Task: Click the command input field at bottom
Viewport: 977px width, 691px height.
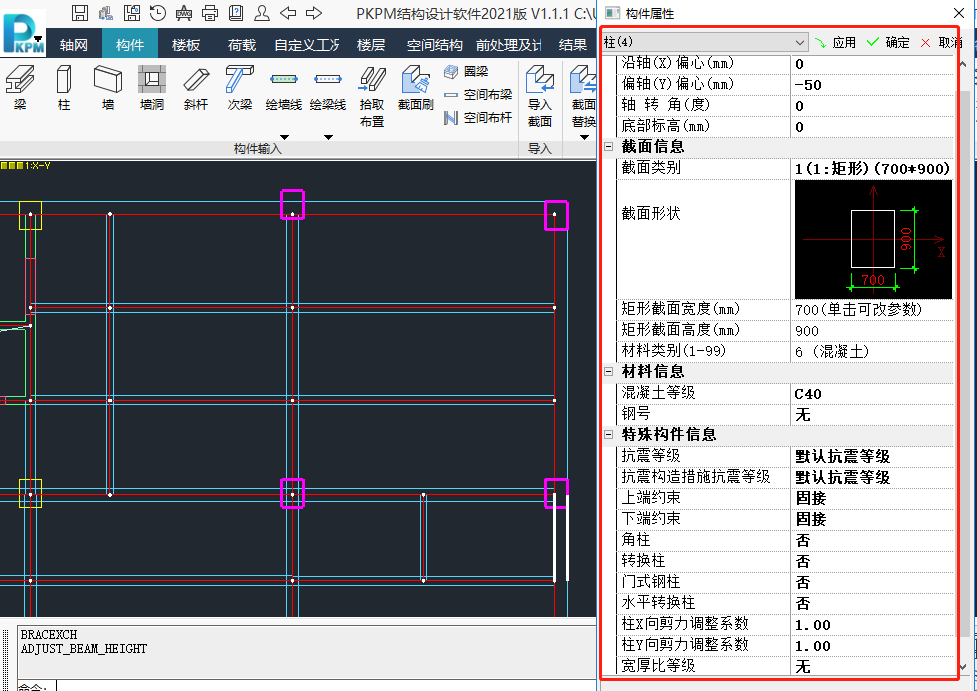Action: (x=325, y=685)
